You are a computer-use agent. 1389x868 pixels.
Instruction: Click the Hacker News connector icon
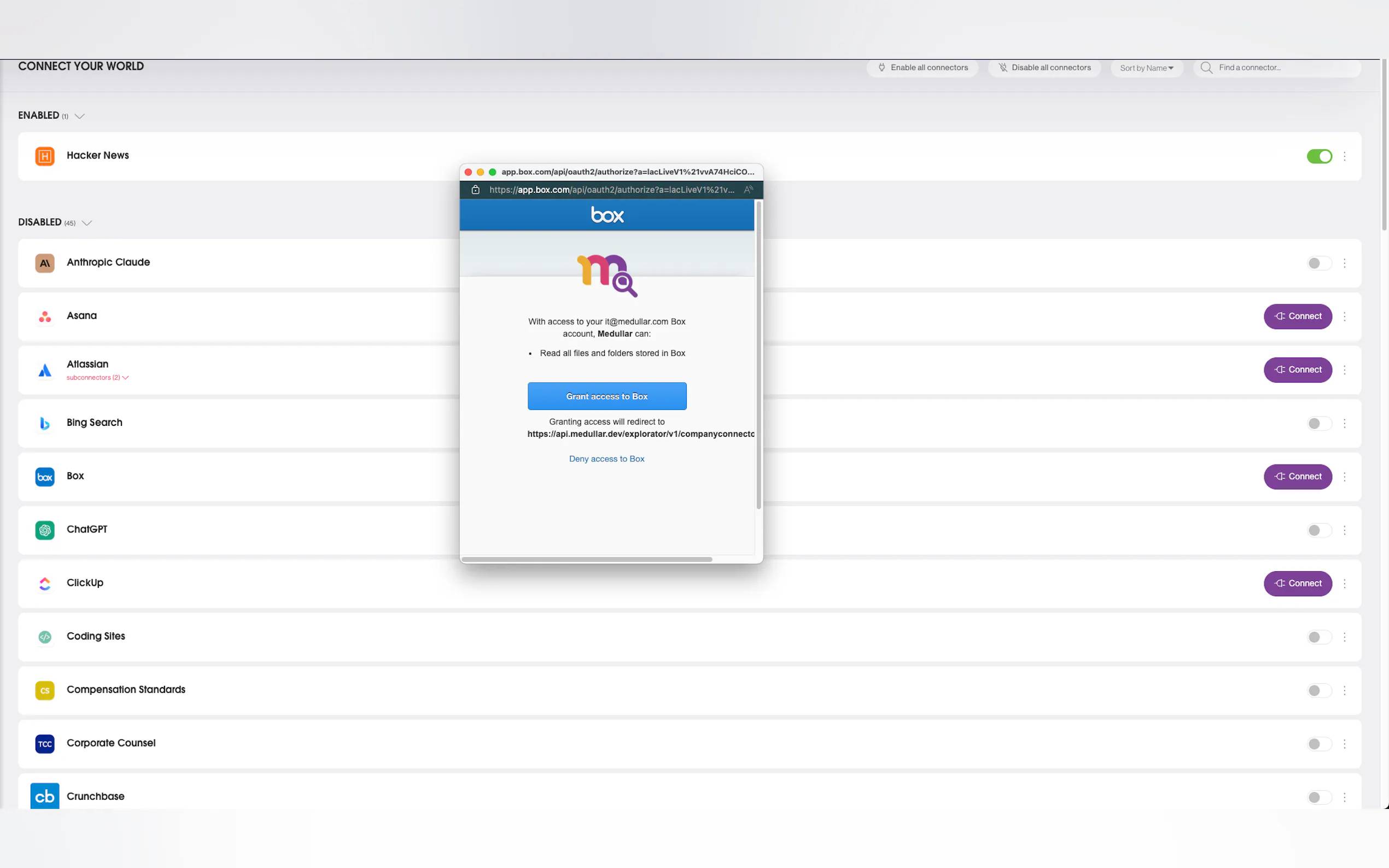click(x=45, y=156)
